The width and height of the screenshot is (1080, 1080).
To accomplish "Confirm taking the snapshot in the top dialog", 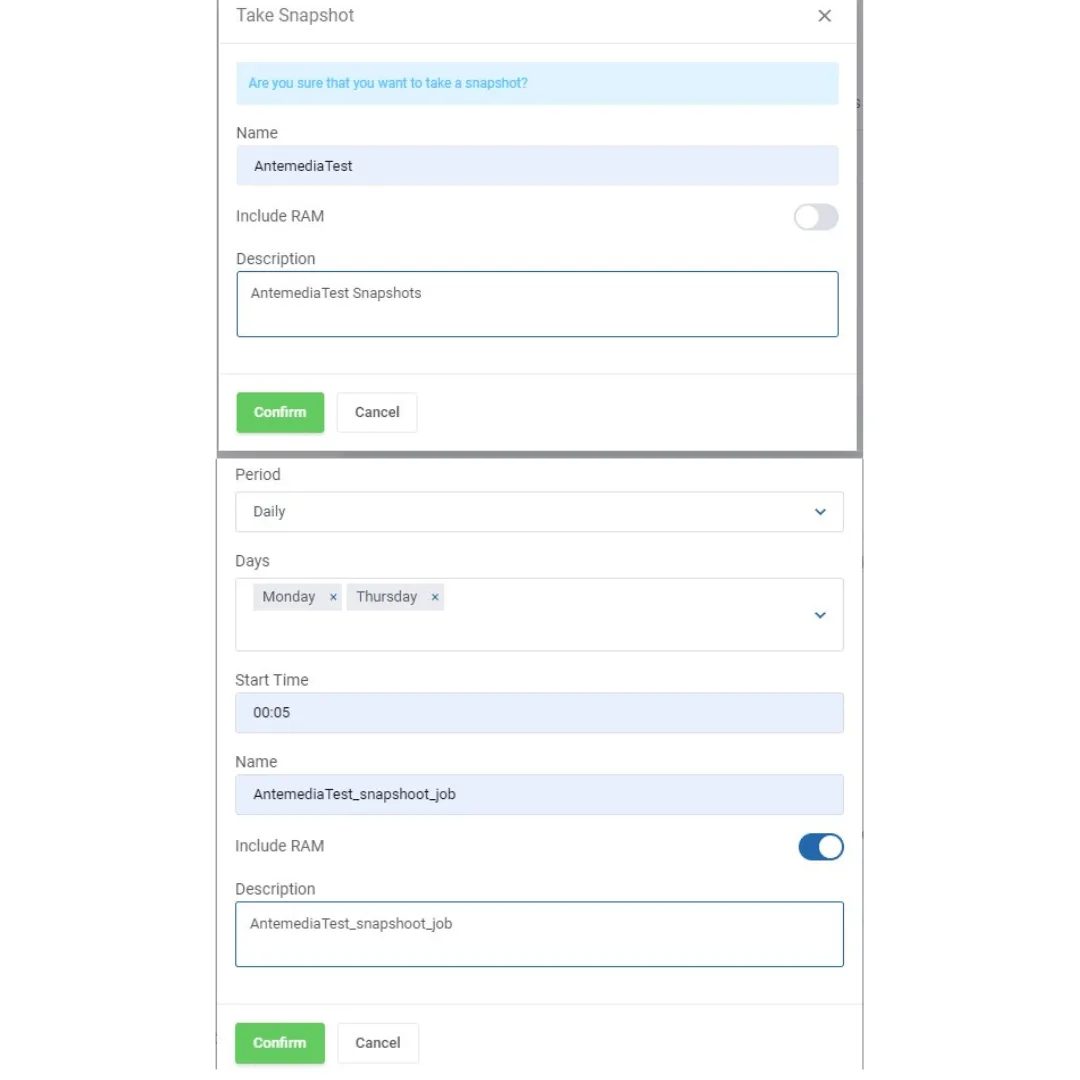I will click(280, 412).
